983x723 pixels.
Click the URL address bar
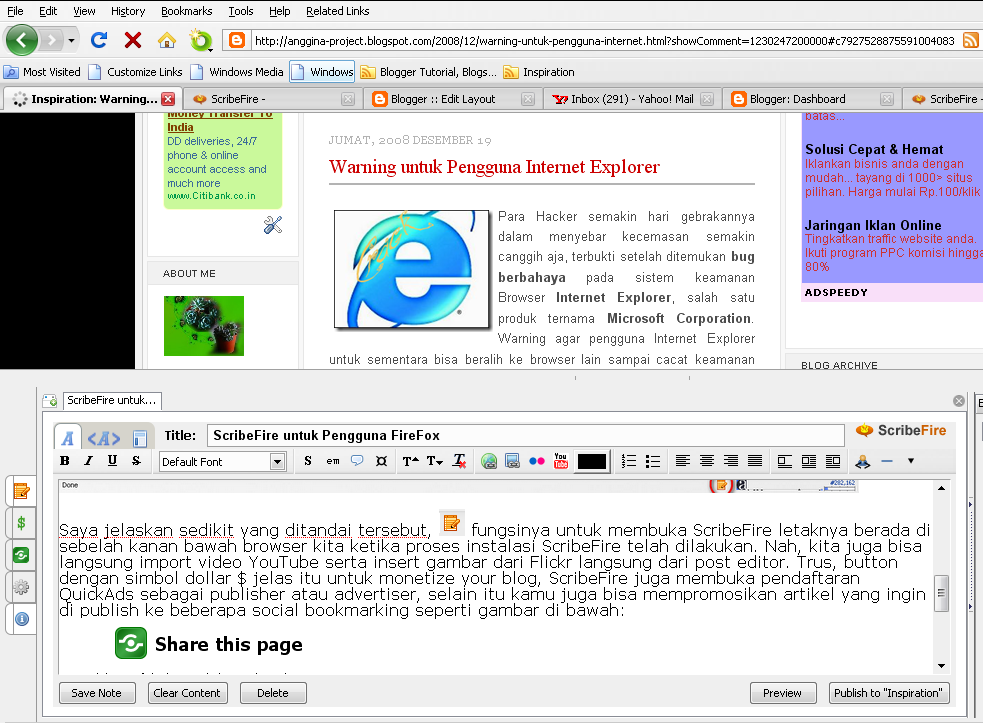pos(604,41)
